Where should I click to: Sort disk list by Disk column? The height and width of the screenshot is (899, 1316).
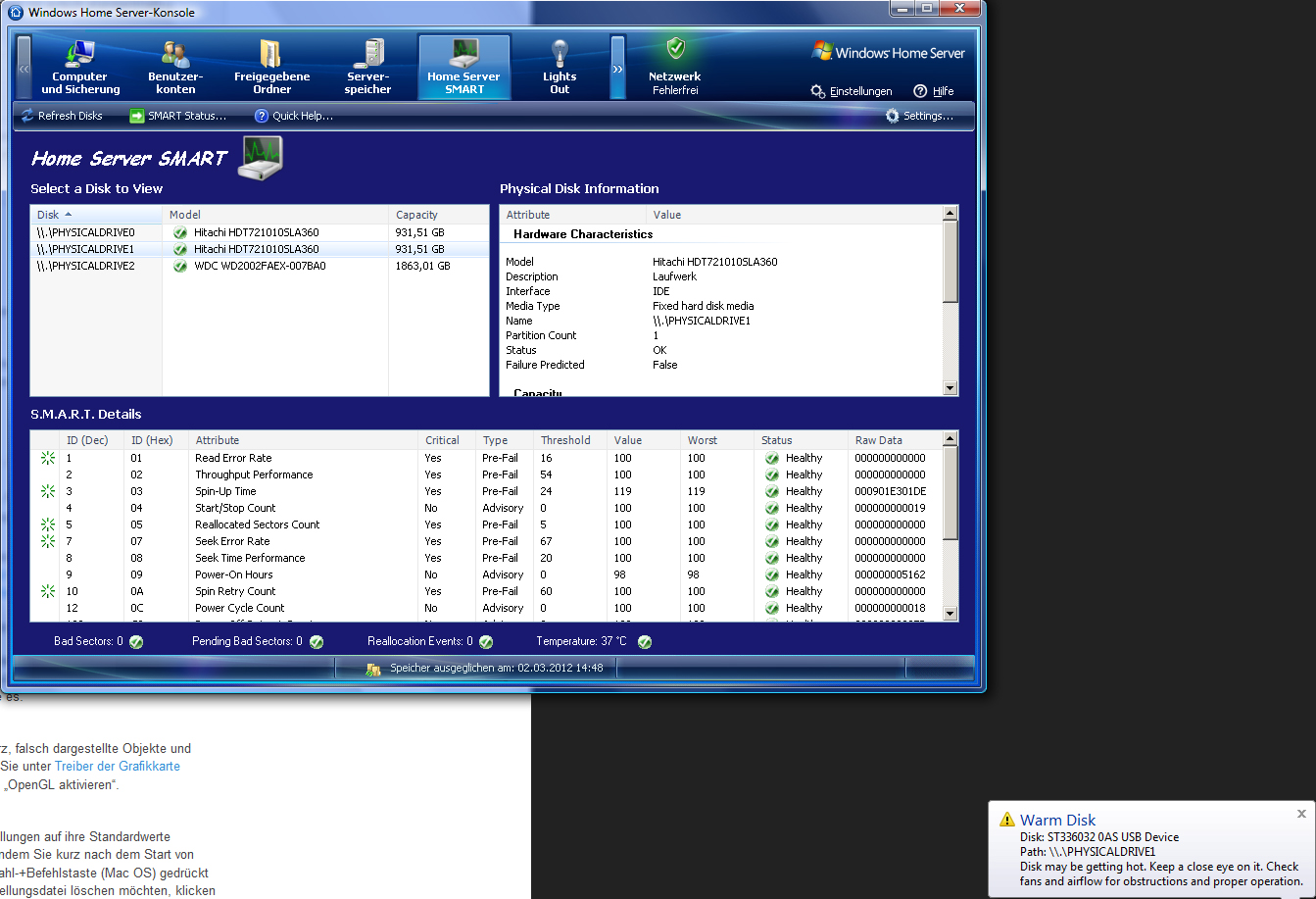click(x=96, y=215)
